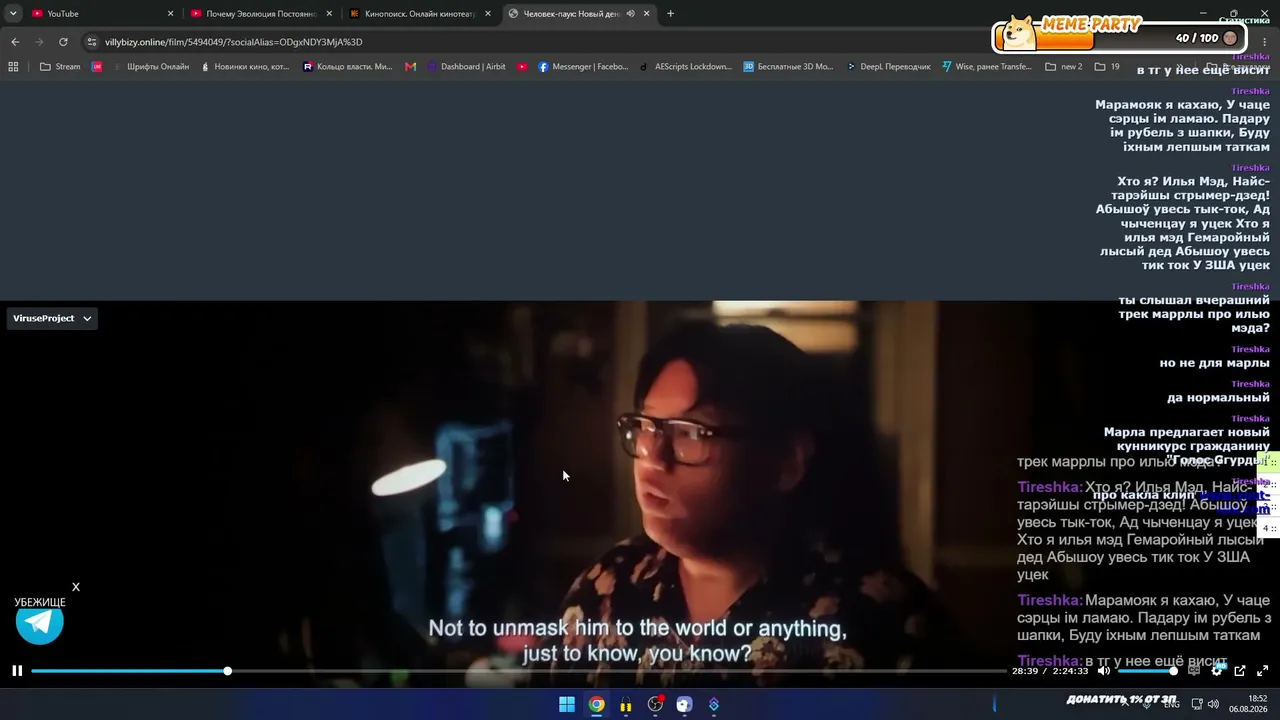Pause the movie playback
Image resolution: width=1280 pixels, height=720 pixels.
(17, 671)
